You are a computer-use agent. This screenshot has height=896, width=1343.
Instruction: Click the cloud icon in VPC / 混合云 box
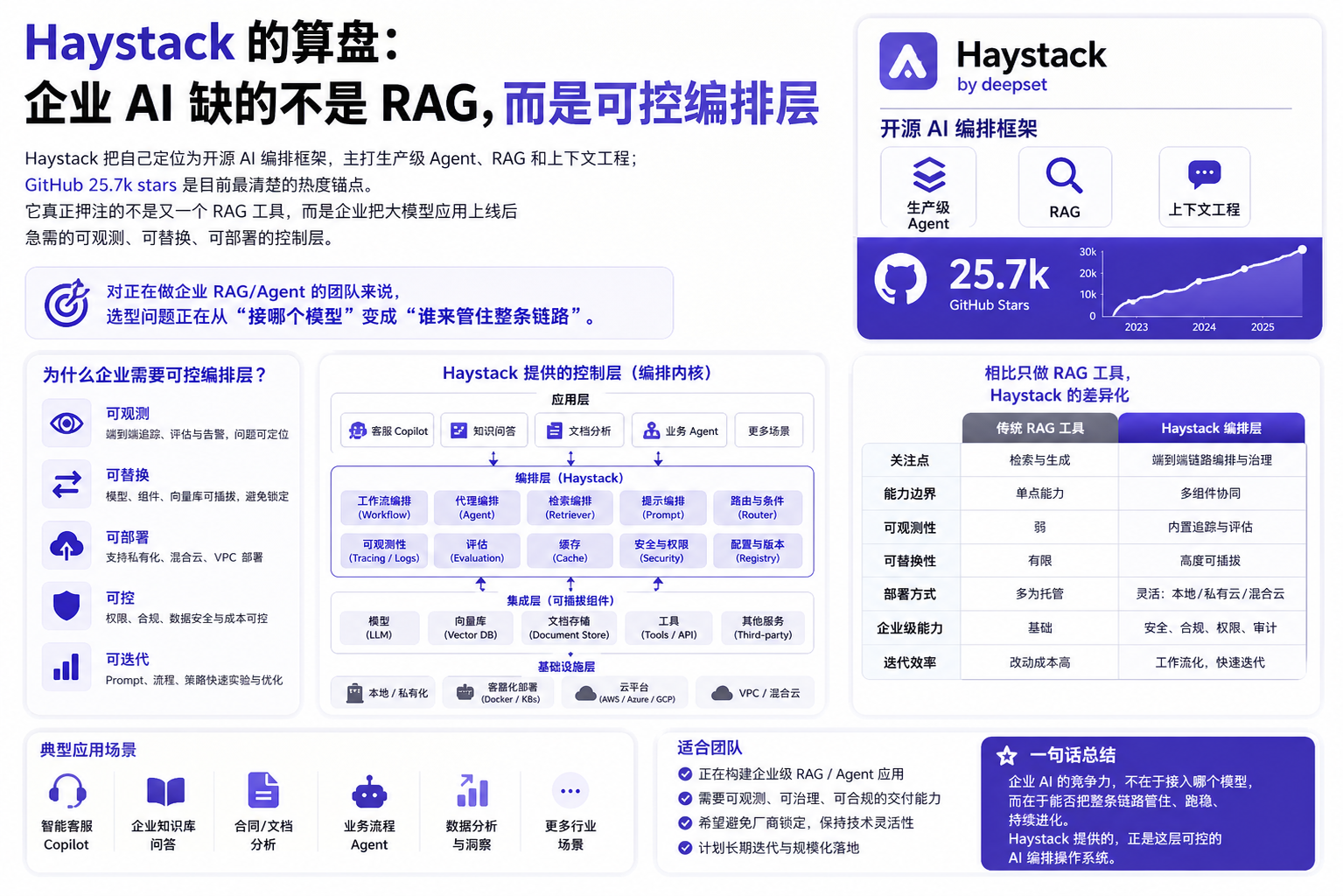(x=722, y=694)
